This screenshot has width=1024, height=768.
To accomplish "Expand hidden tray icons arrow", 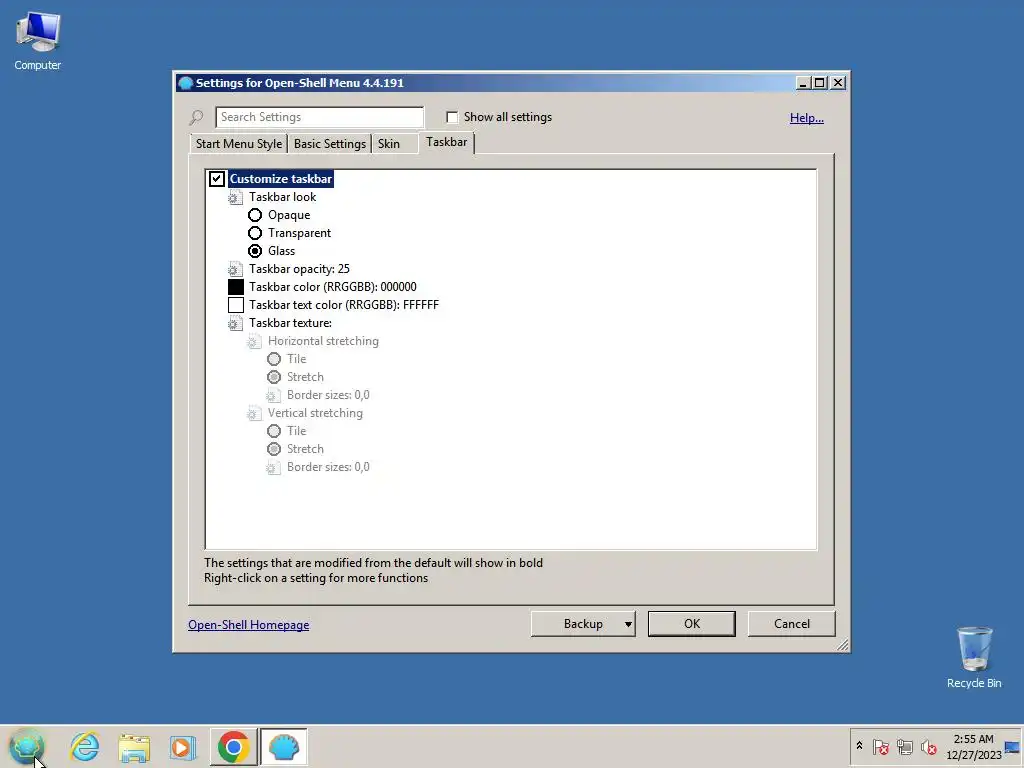I will click(x=859, y=746).
